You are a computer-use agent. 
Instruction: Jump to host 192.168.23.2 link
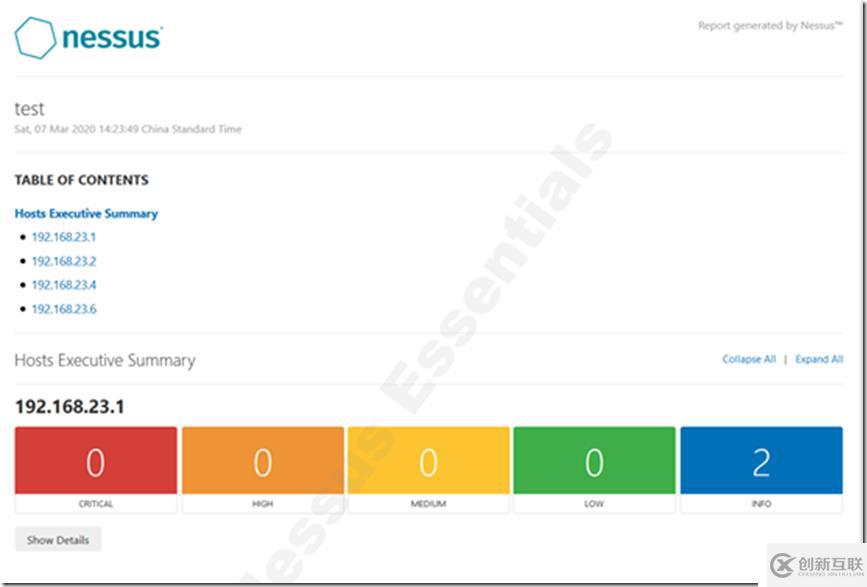click(x=64, y=261)
